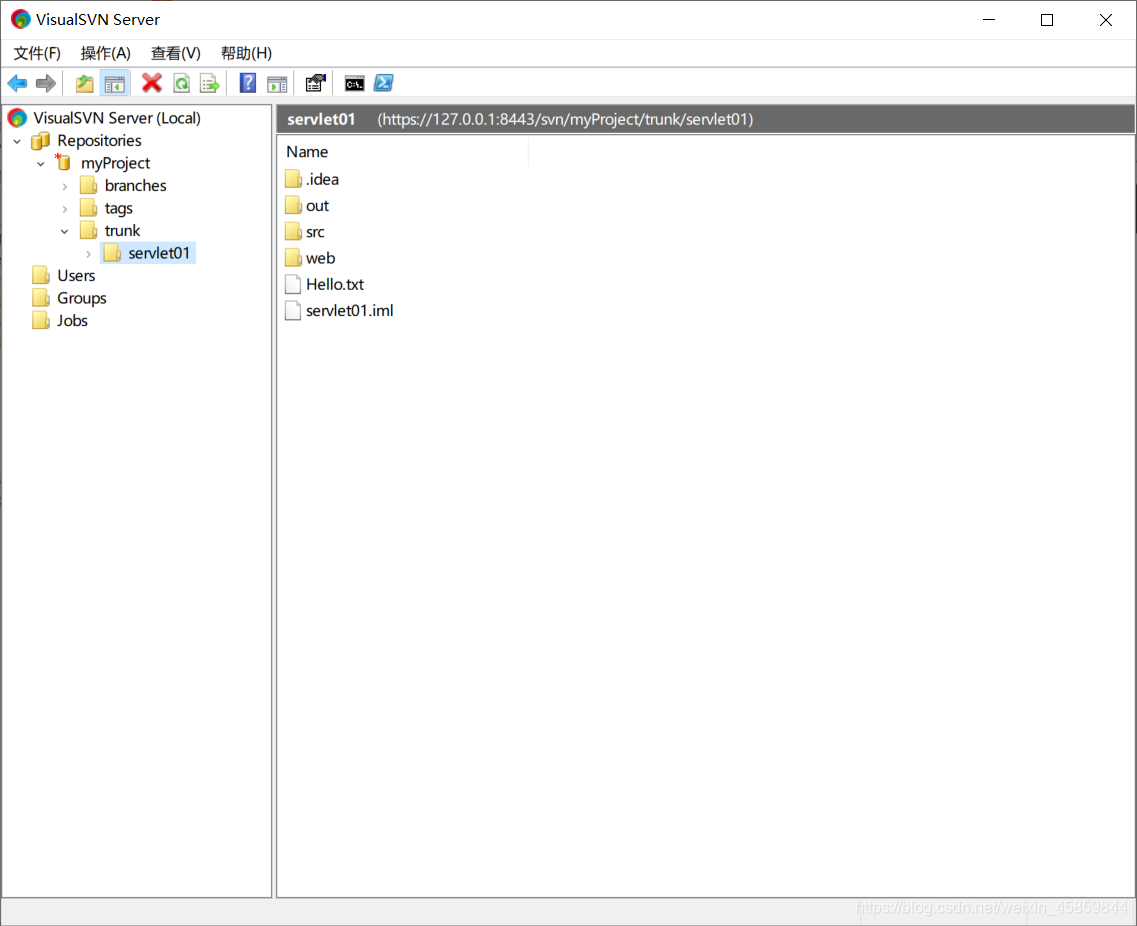The image size is (1137, 926).
Task: Collapse the myProject tree node
Action: pyautogui.click(x=41, y=164)
